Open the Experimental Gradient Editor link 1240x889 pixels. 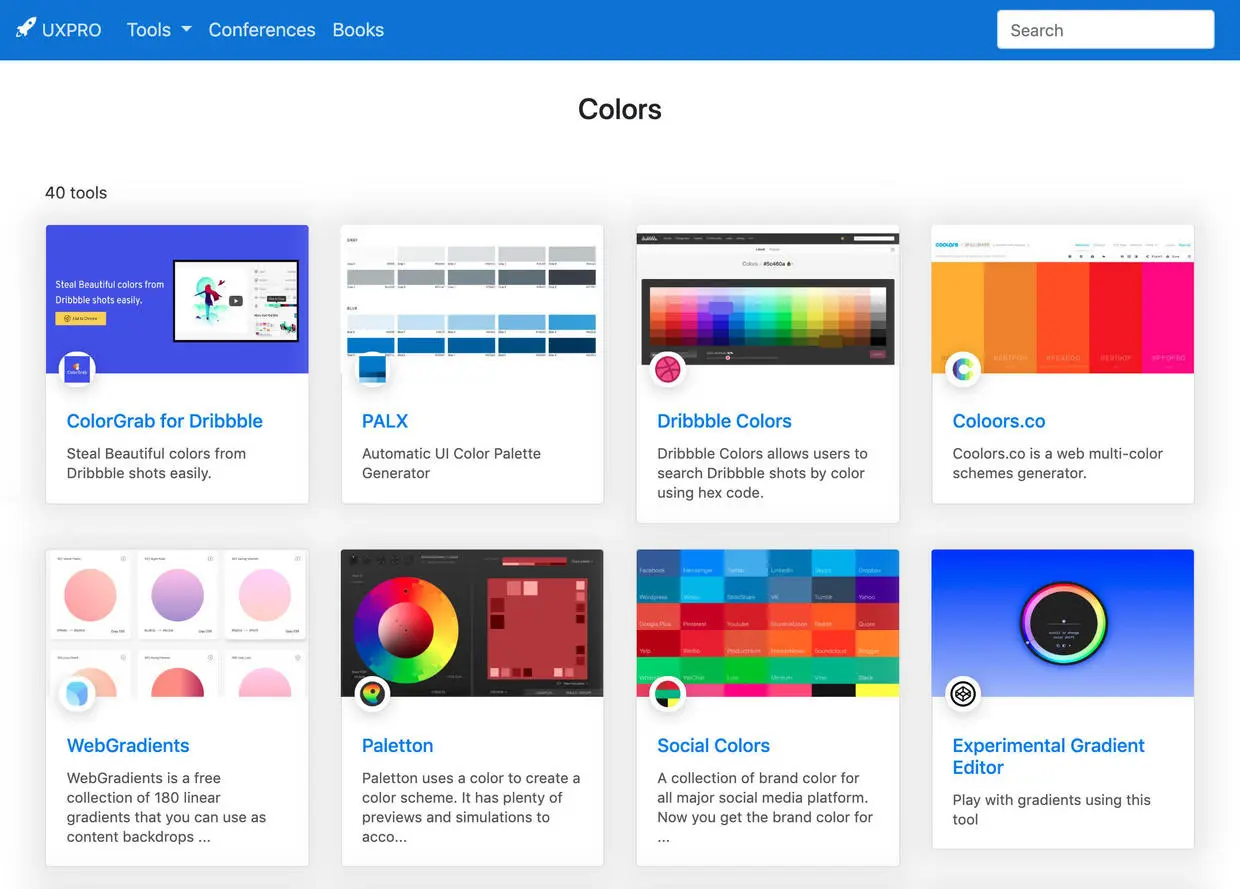[1049, 756]
